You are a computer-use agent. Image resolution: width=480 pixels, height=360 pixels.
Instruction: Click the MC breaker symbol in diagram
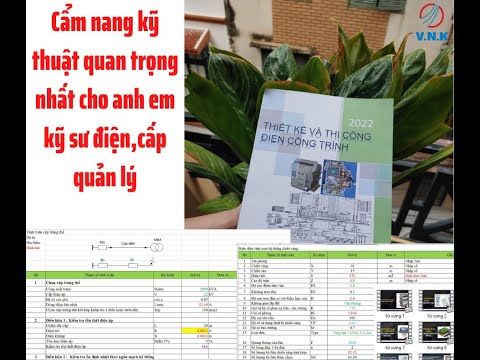(102, 247)
